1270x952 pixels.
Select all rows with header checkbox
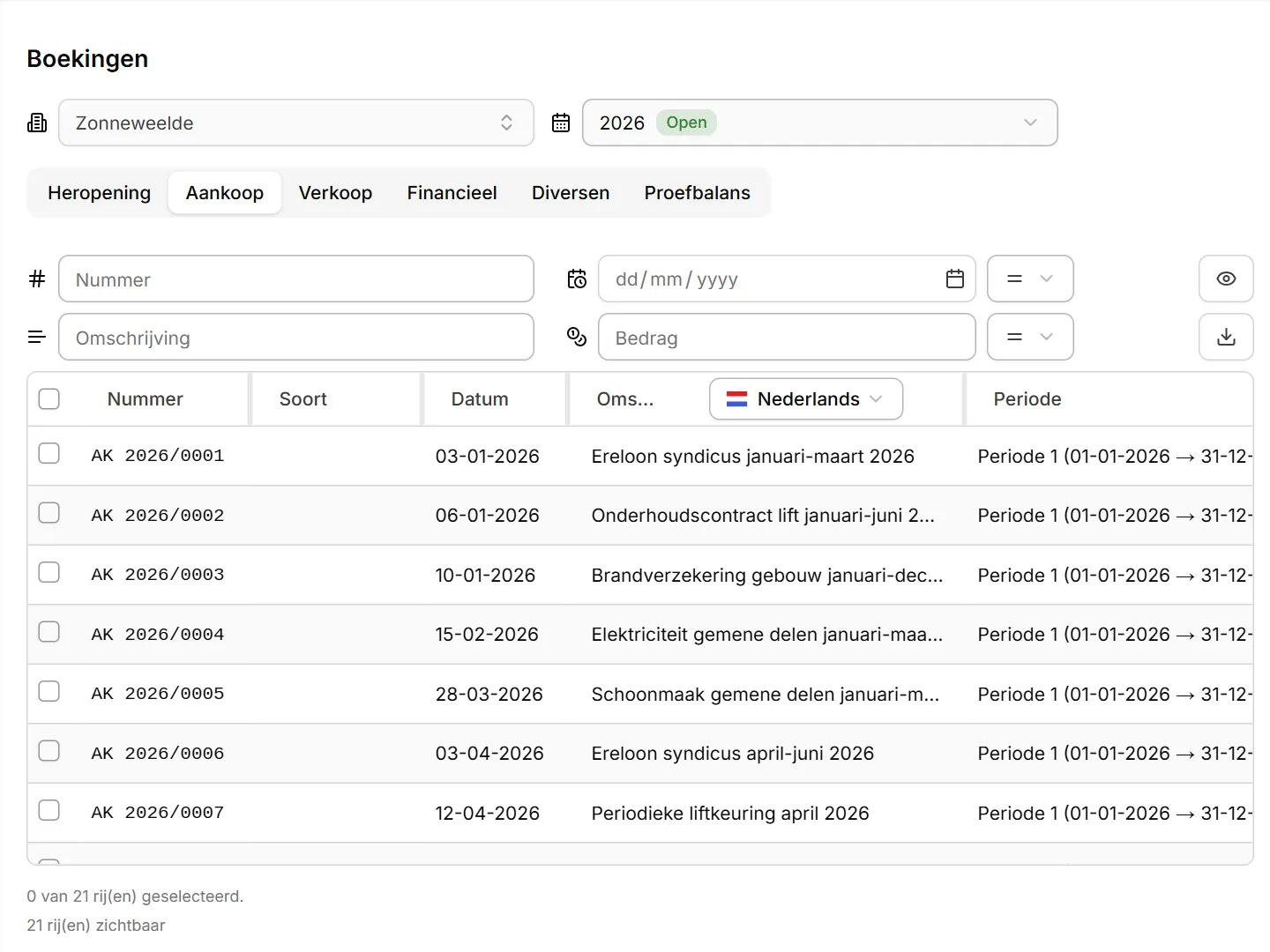click(49, 399)
